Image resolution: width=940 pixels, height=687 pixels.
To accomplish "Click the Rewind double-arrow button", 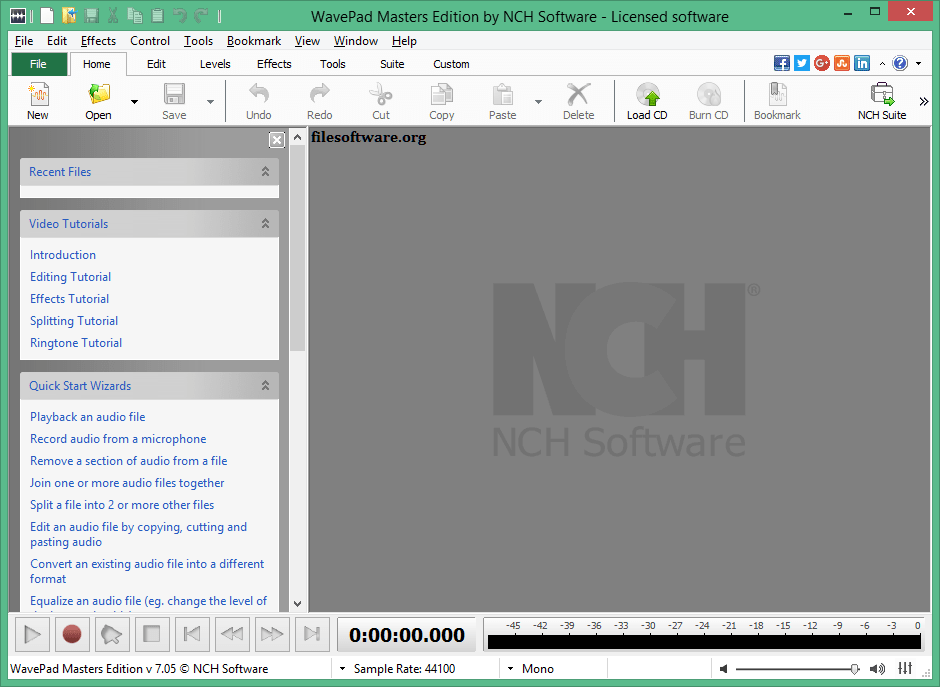I will click(232, 634).
